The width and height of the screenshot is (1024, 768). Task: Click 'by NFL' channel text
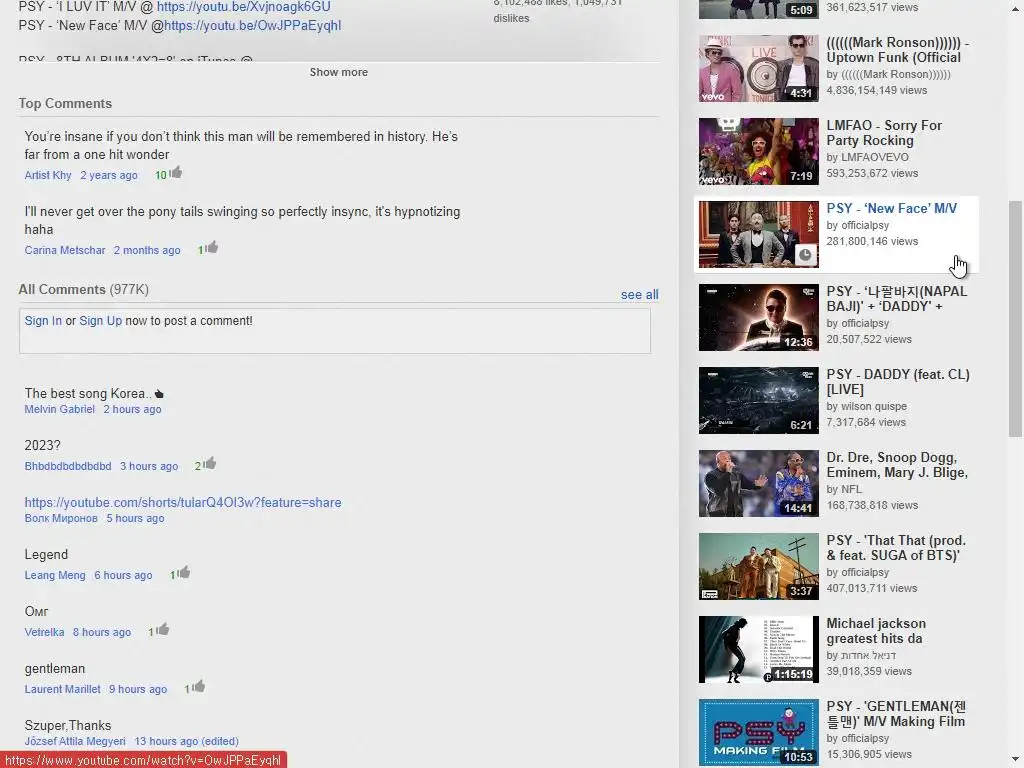844,489
